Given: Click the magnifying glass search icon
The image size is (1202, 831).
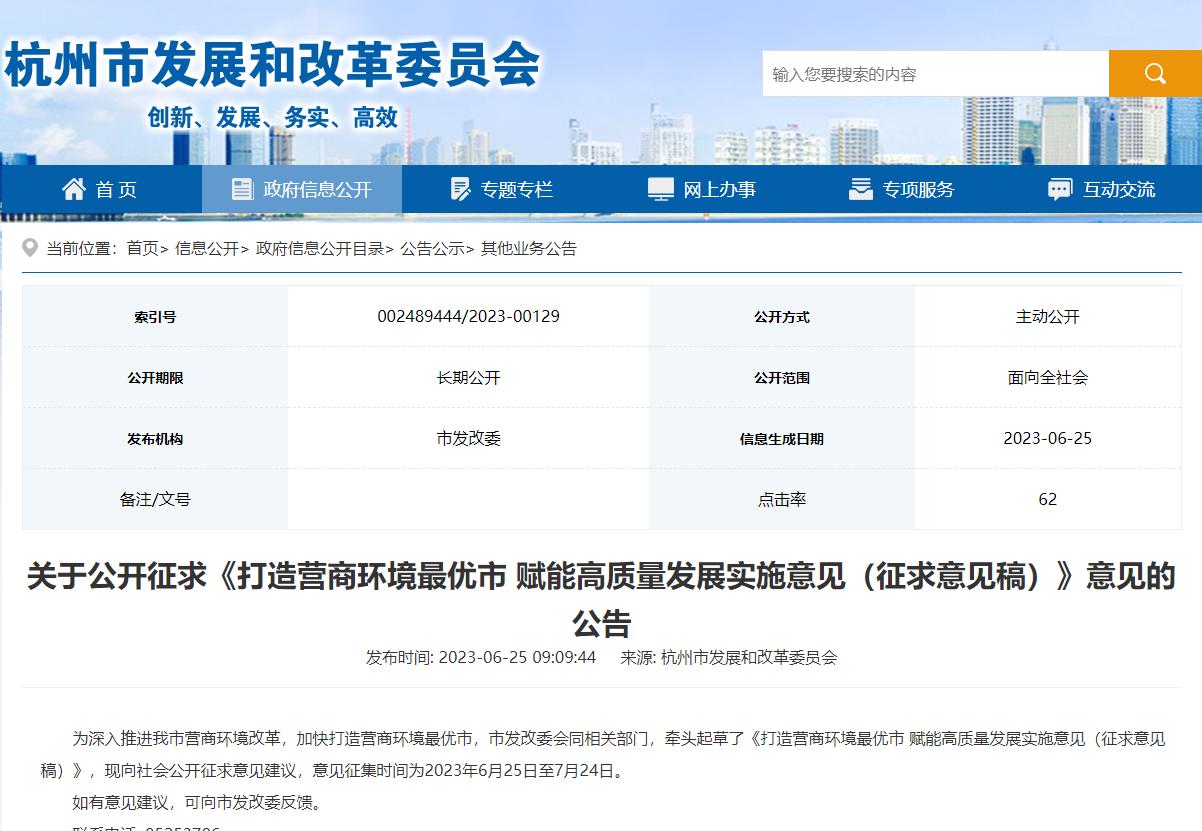Looking at the screenshot, I should click(1155, 72).
